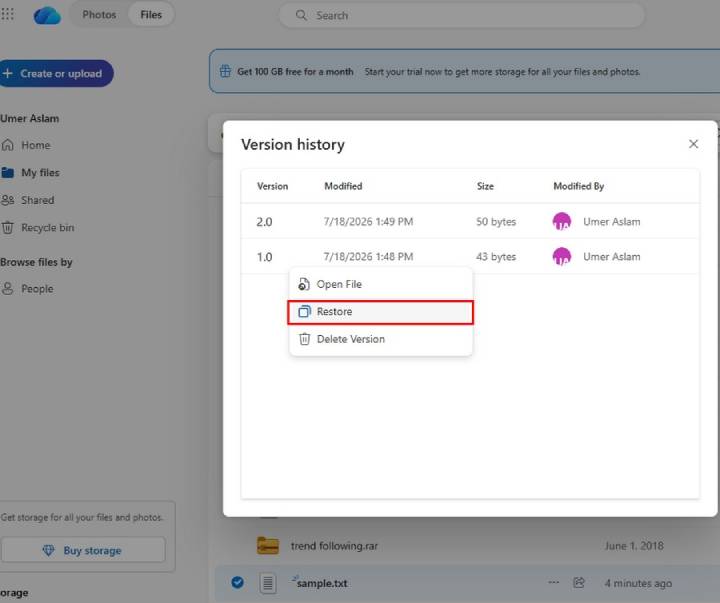Choose Open File from context menu
The image size is (720, 603).
(381, 284)
